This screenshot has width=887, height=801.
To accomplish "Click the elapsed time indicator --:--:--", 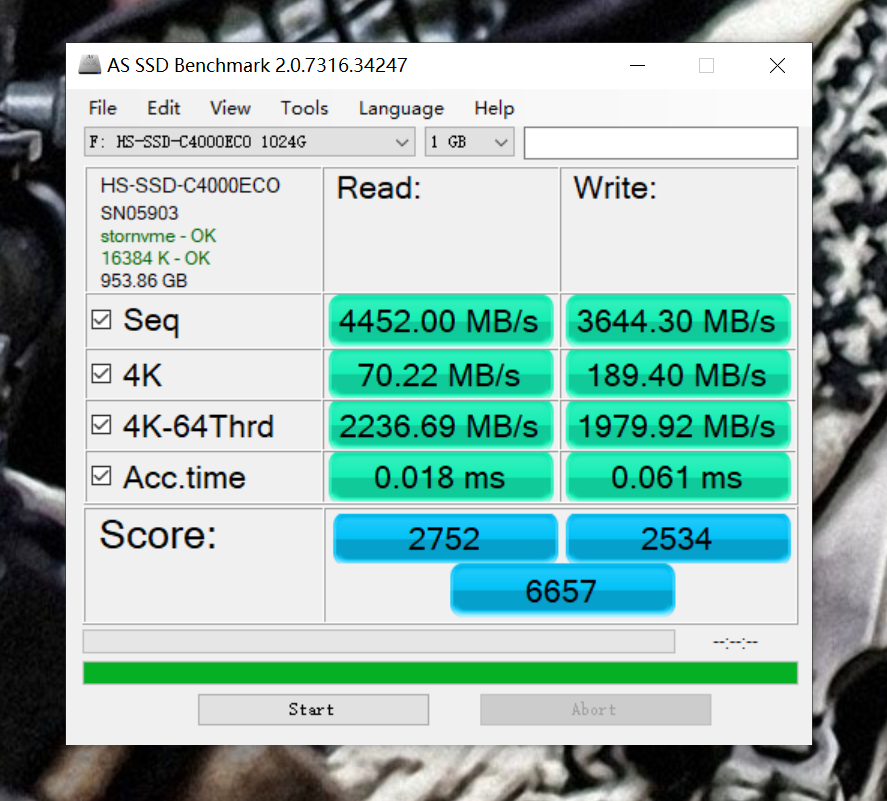I will [x=735, y=642].
